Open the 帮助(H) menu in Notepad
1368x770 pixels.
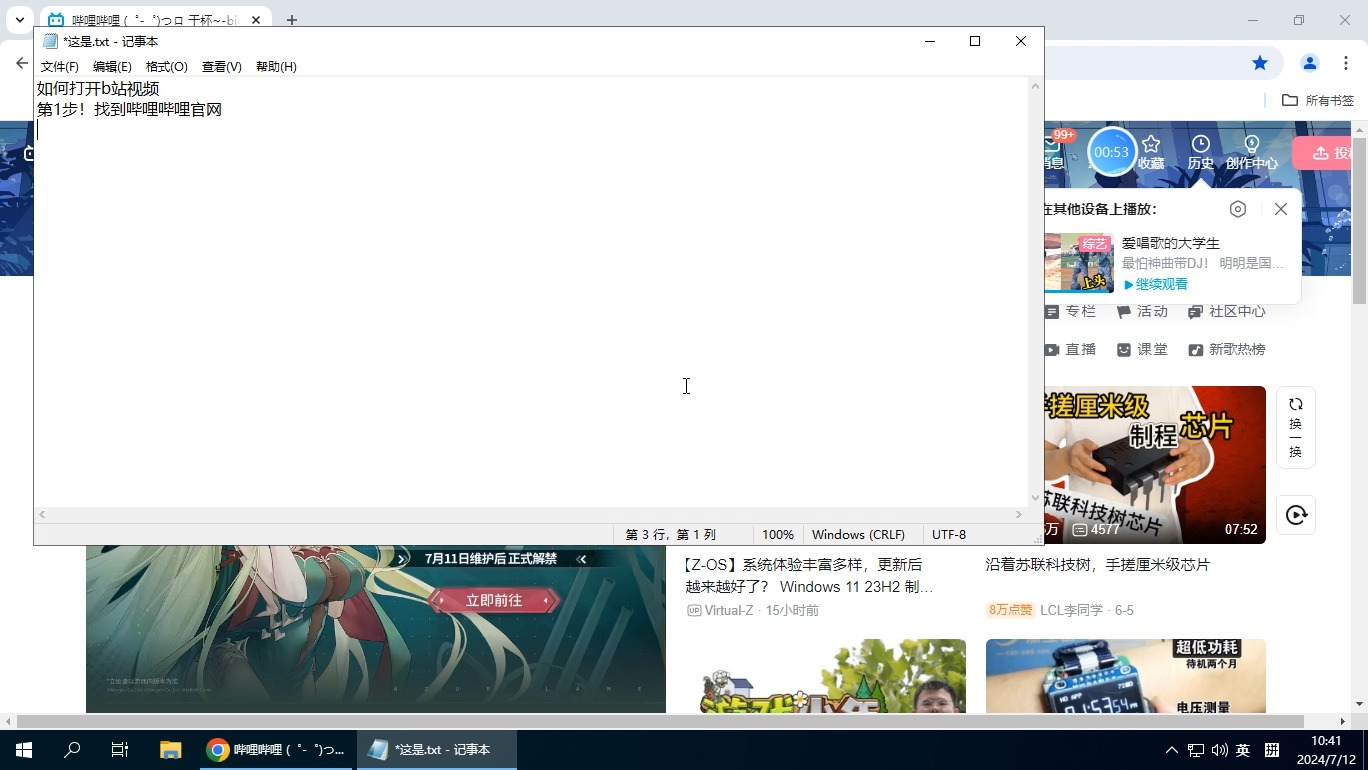click(x=276, y=66)
